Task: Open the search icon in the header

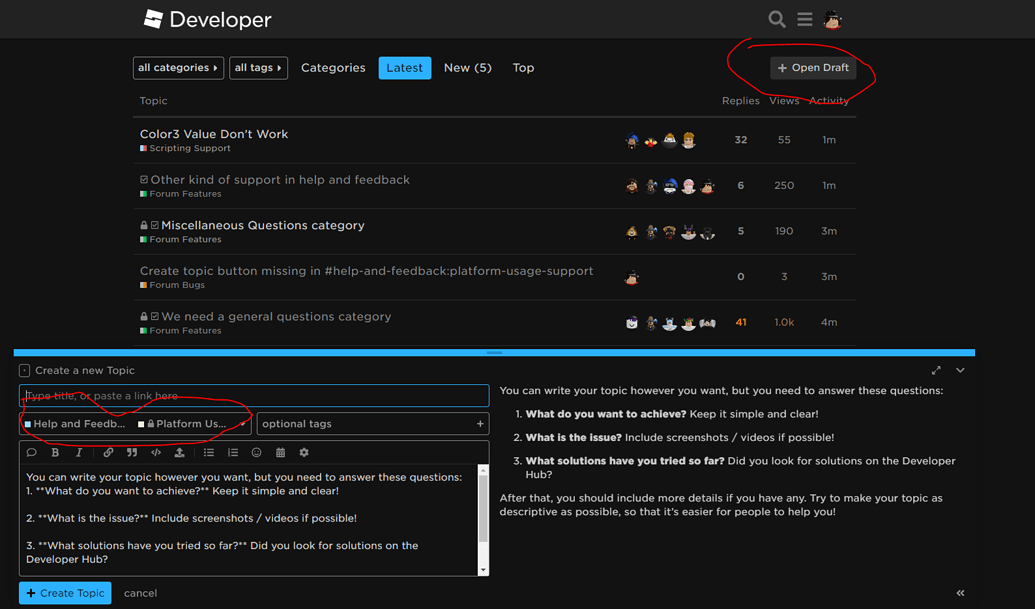Action: pos(776,19)
